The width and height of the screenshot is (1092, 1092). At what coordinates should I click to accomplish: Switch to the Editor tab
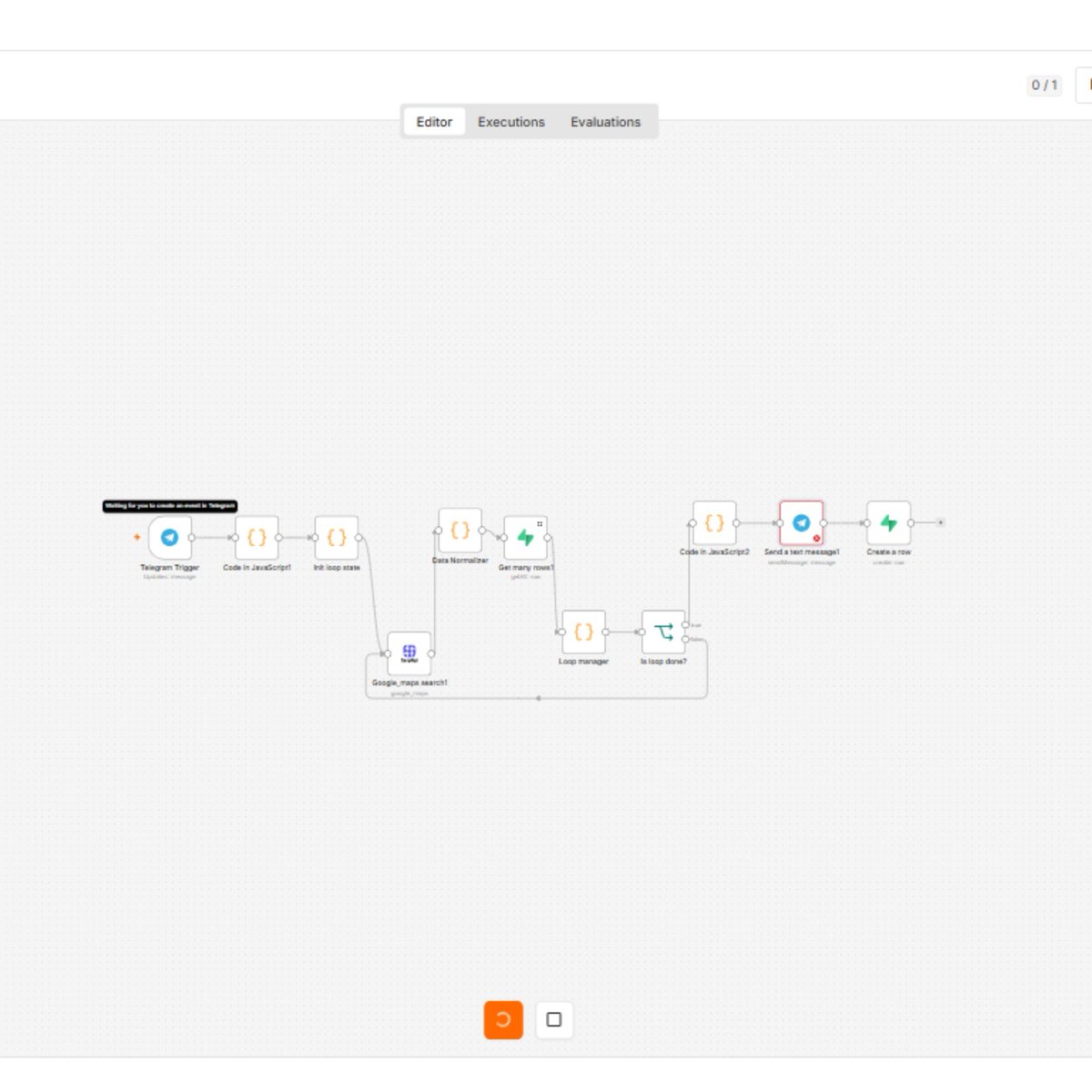pyautogui.click(x=434, y=122)
